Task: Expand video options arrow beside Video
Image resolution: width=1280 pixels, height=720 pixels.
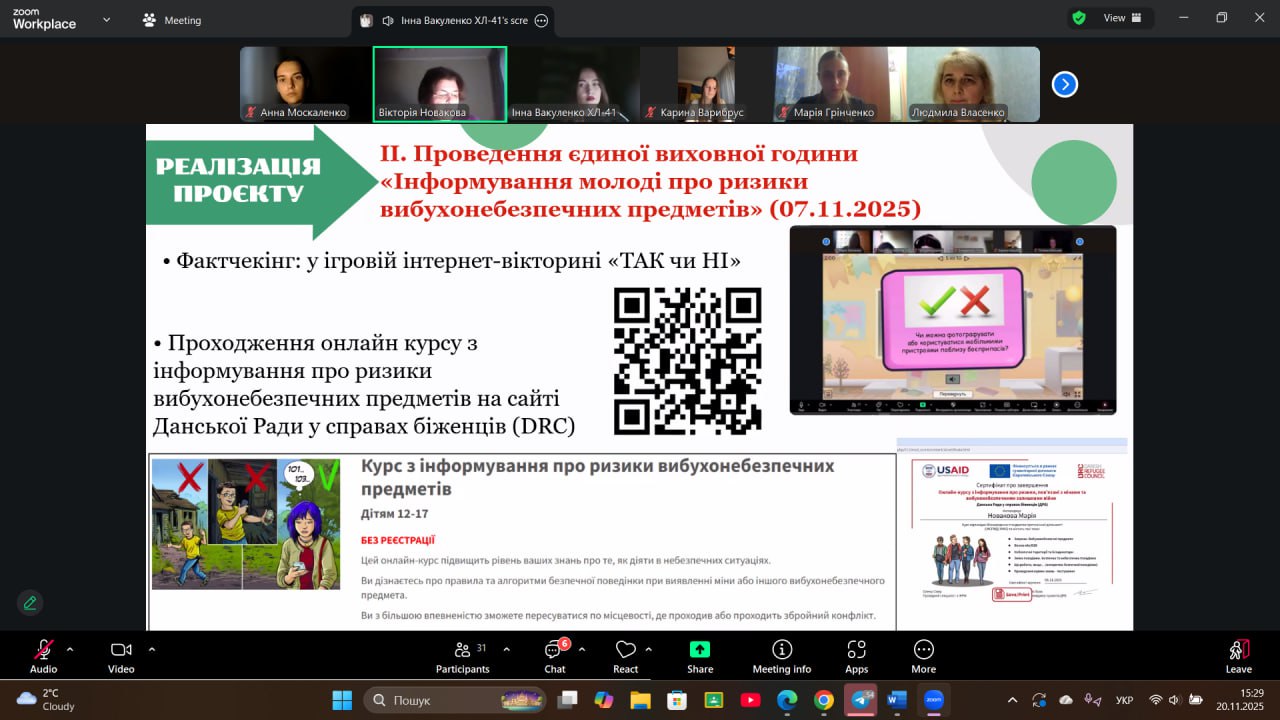Action: click(151, 649)
